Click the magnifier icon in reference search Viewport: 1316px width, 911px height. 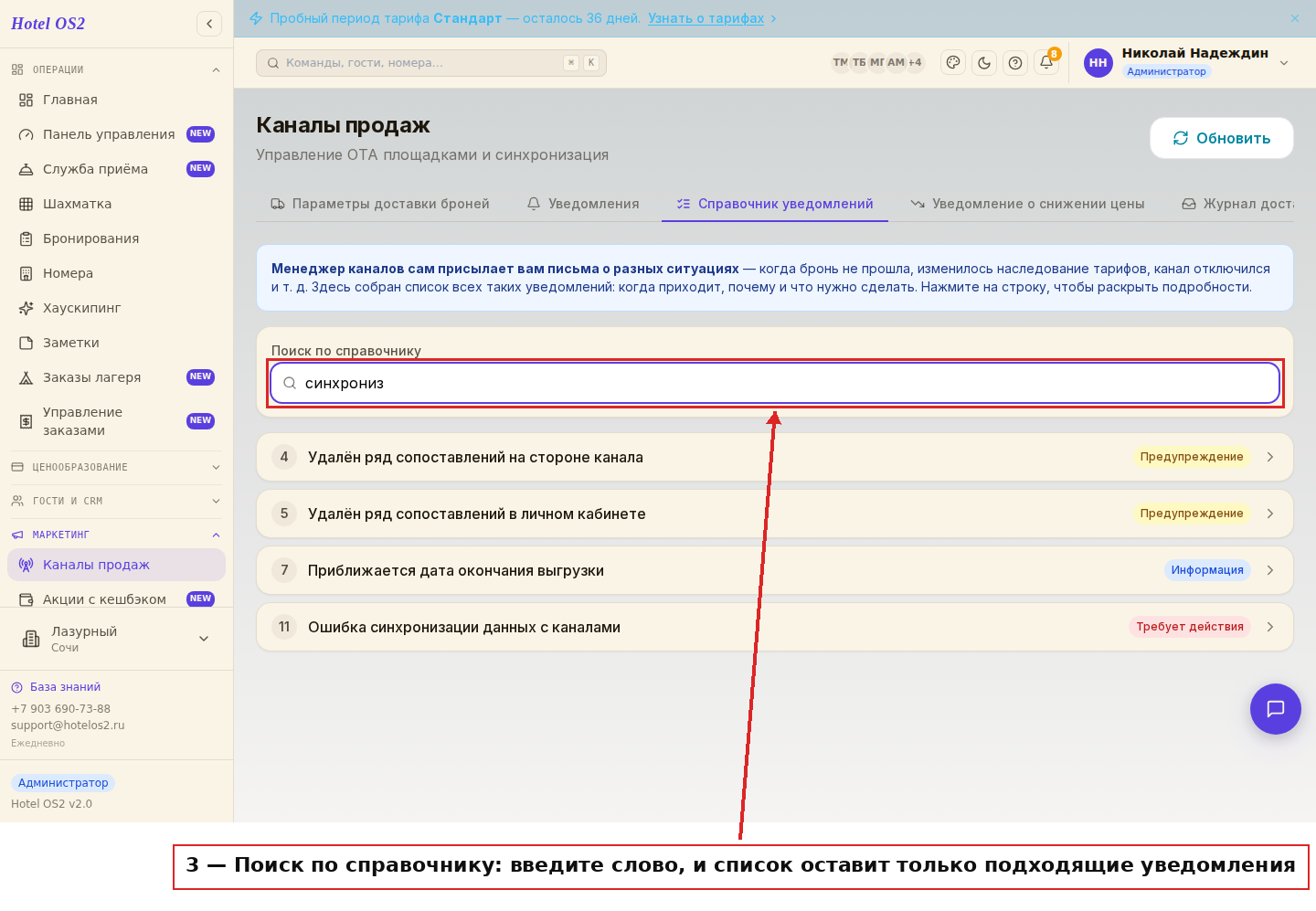(x=290, y=383)
